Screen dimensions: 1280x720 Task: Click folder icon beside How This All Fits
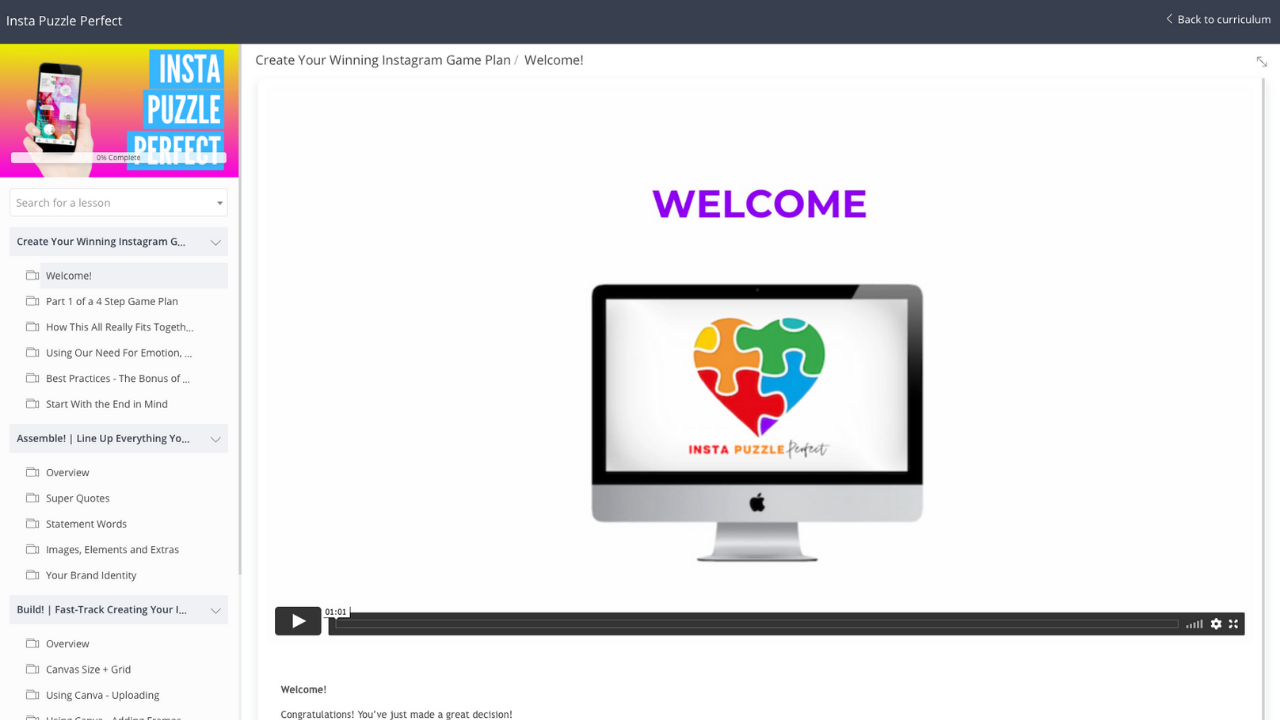coord(32,327)
